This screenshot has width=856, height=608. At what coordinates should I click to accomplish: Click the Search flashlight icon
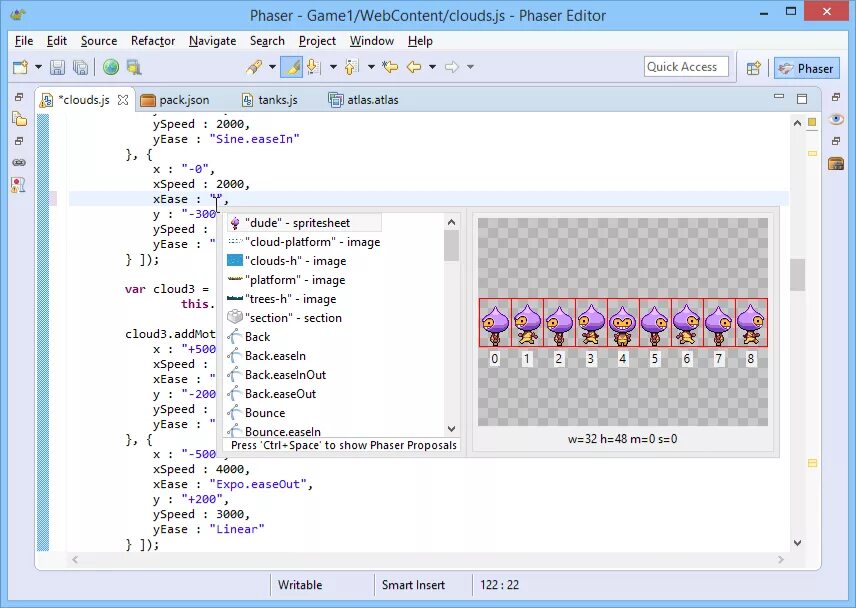(x=253, y=67)
